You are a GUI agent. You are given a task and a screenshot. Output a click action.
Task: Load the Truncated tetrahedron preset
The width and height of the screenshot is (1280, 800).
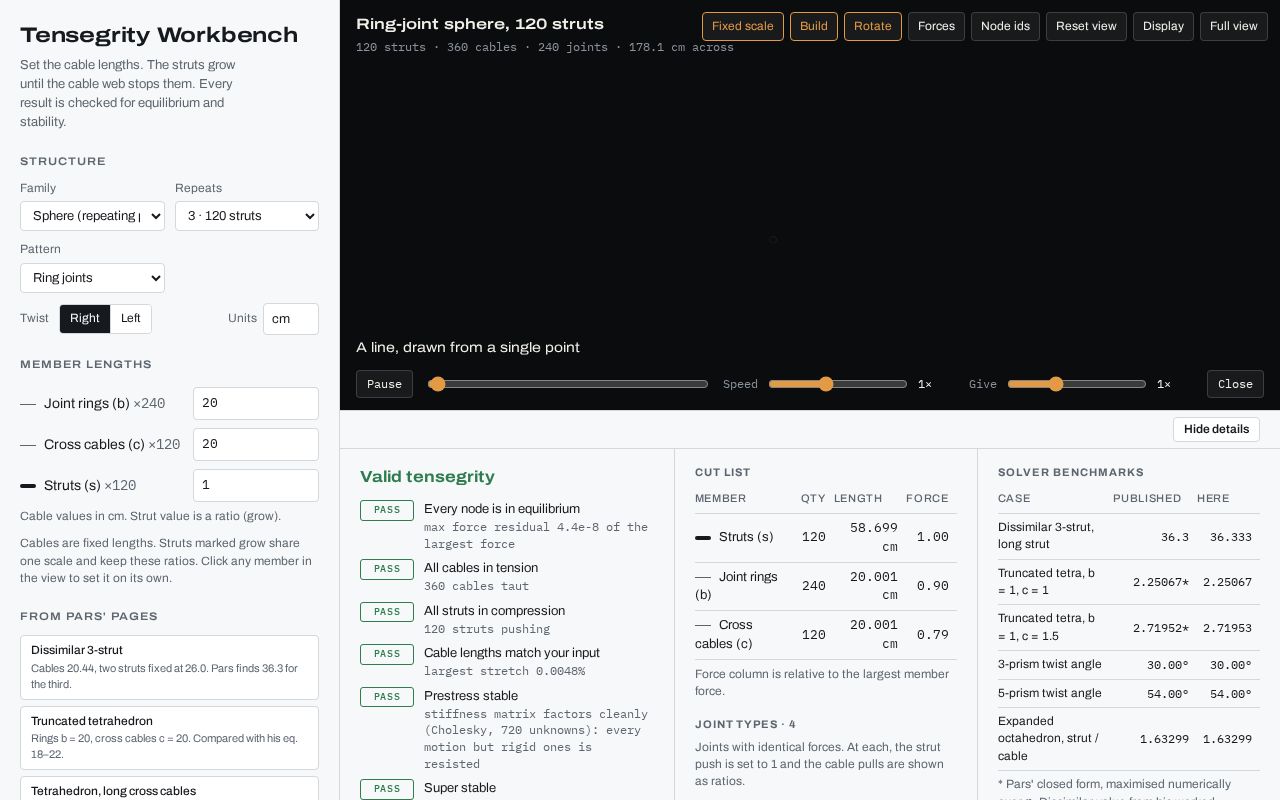[170, 738]
